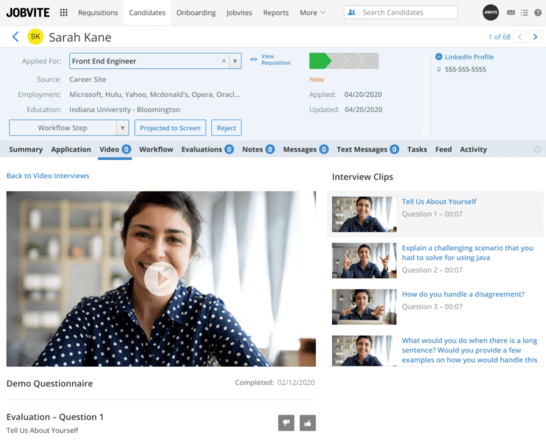Click the candidate workflow progress bar
The height and width of the screenshot is (445, 546).
[x=344, y=61]
